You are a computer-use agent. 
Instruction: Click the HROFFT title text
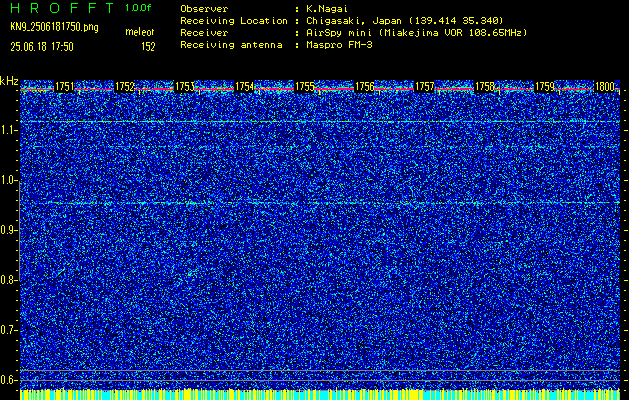click(62, 8)
